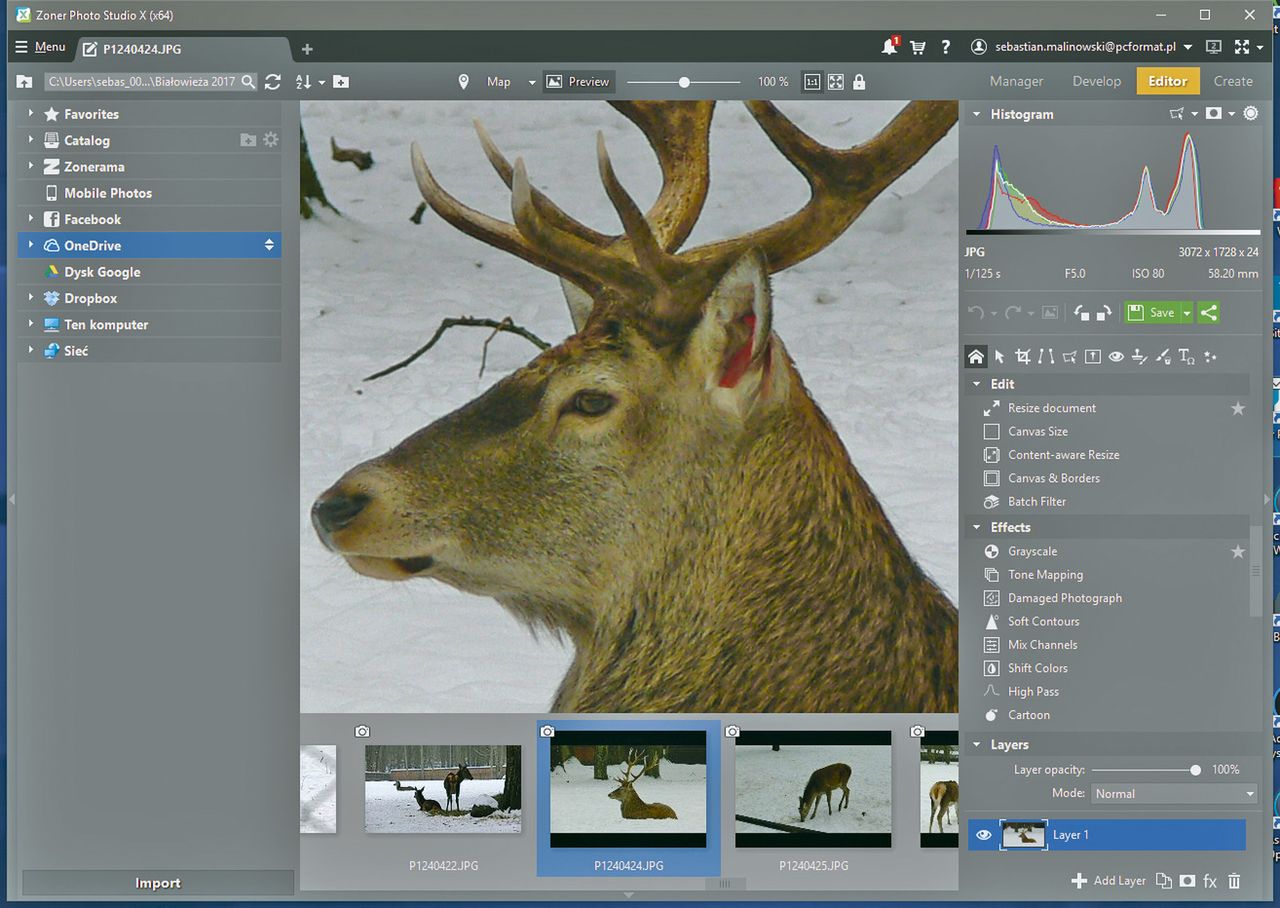
Task: Toggle favorite star for Resize document
Action: pos(1238,408)
